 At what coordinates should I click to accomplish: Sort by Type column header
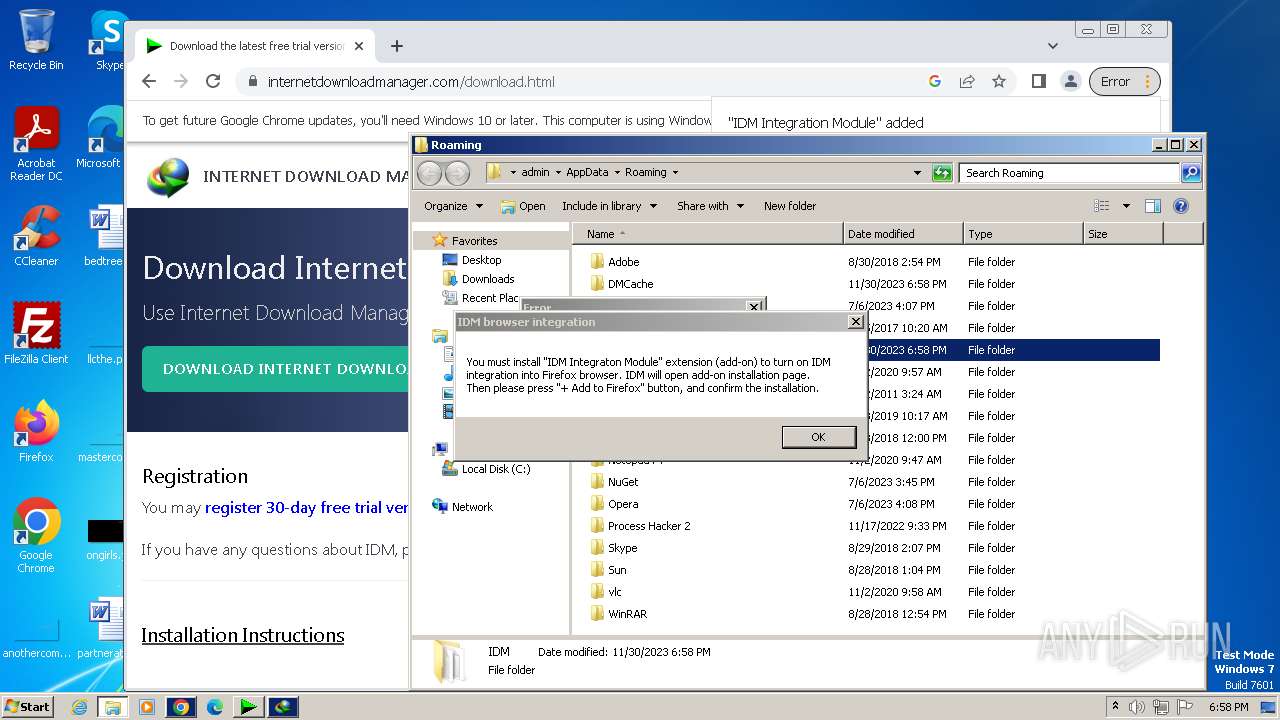pyautogui.click(x=1023, y=234)
